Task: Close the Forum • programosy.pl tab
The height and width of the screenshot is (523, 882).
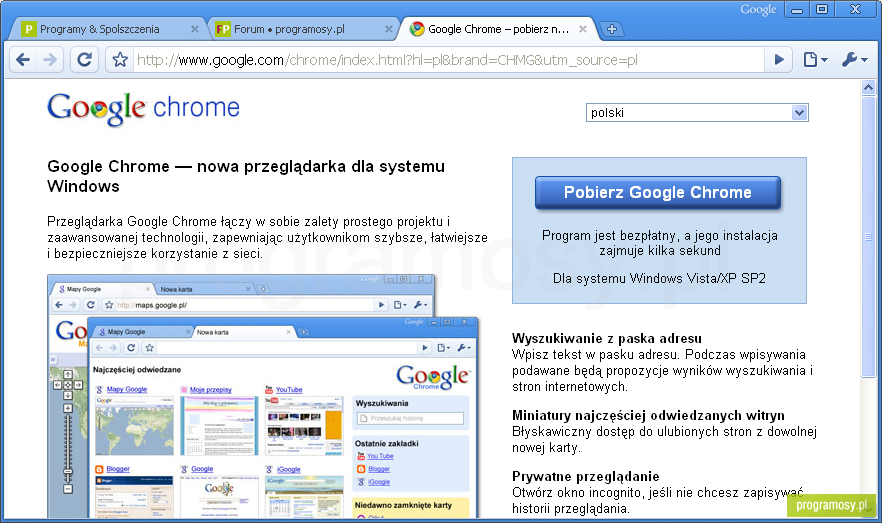Action: 389,29
